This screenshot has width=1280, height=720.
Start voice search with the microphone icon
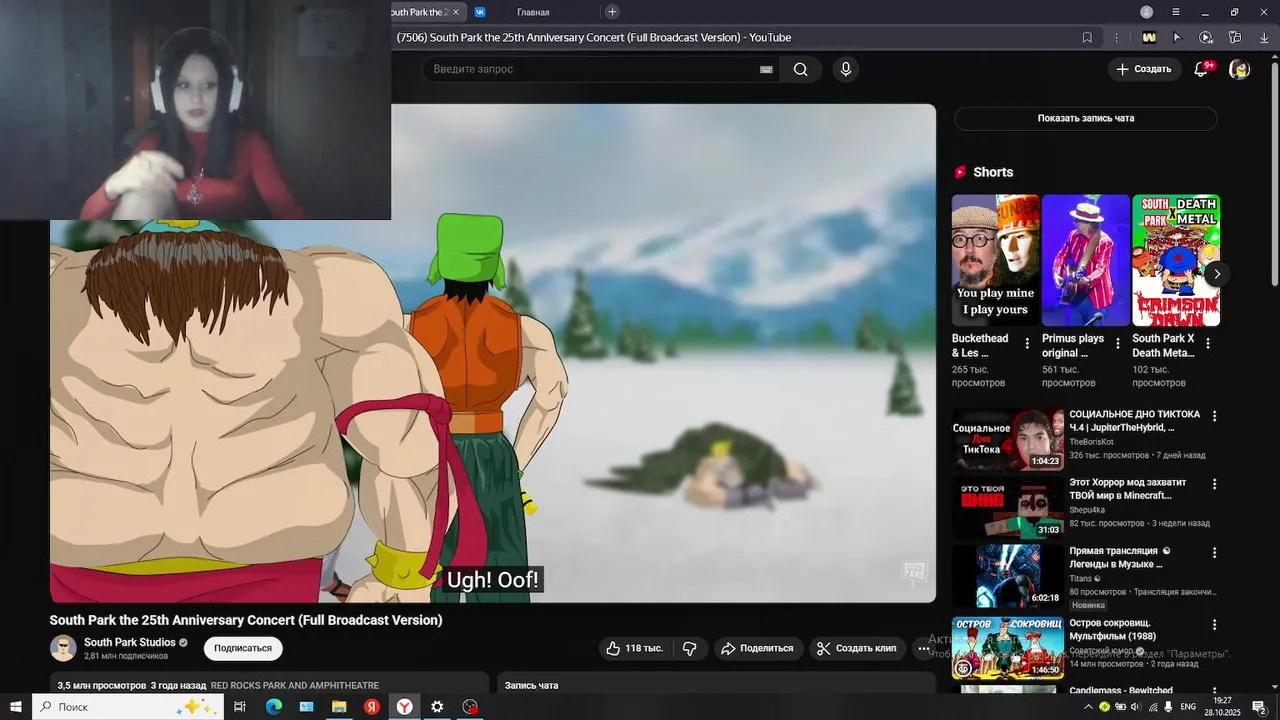[846, 69]
